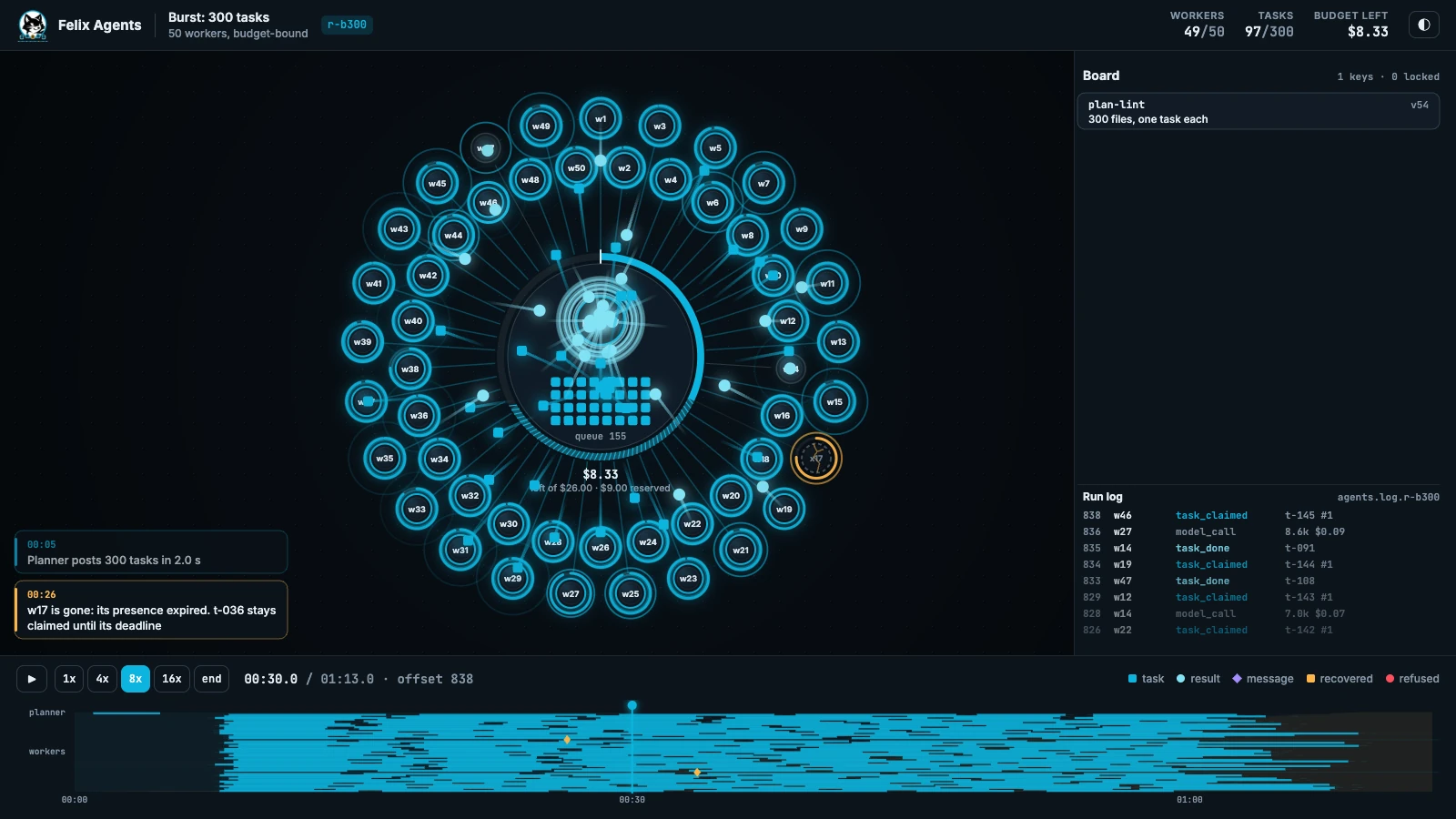This screenshot has height=819, width=1456.
Task: Select worker node w29
Action: pyautogui.click(x=513, y=579)
